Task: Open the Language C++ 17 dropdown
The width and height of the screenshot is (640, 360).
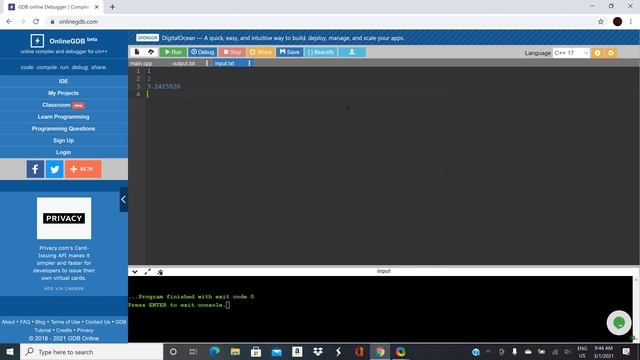Action: pyautogui.click(x=571, y=53)
